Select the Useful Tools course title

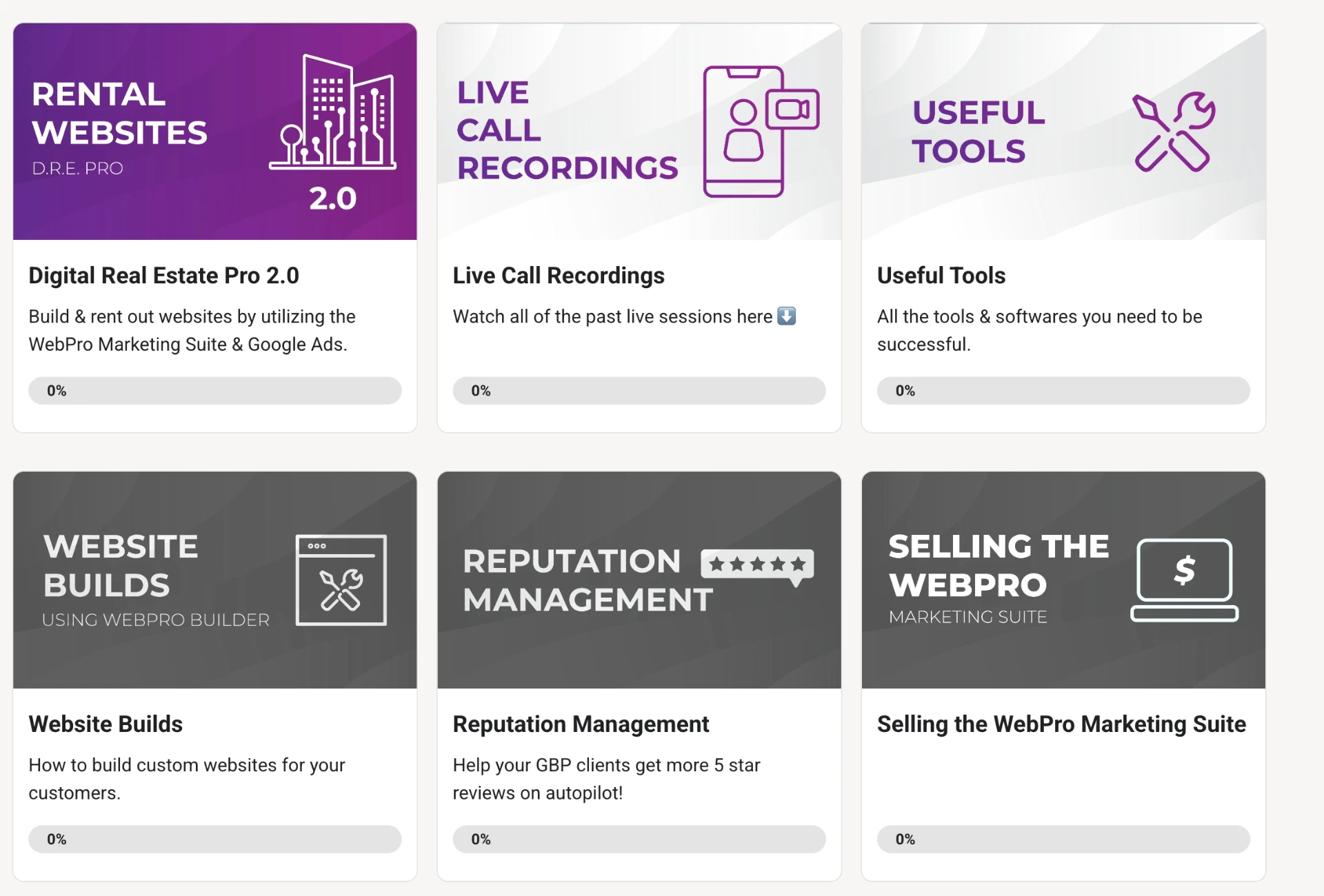click(x=941, y=276)
